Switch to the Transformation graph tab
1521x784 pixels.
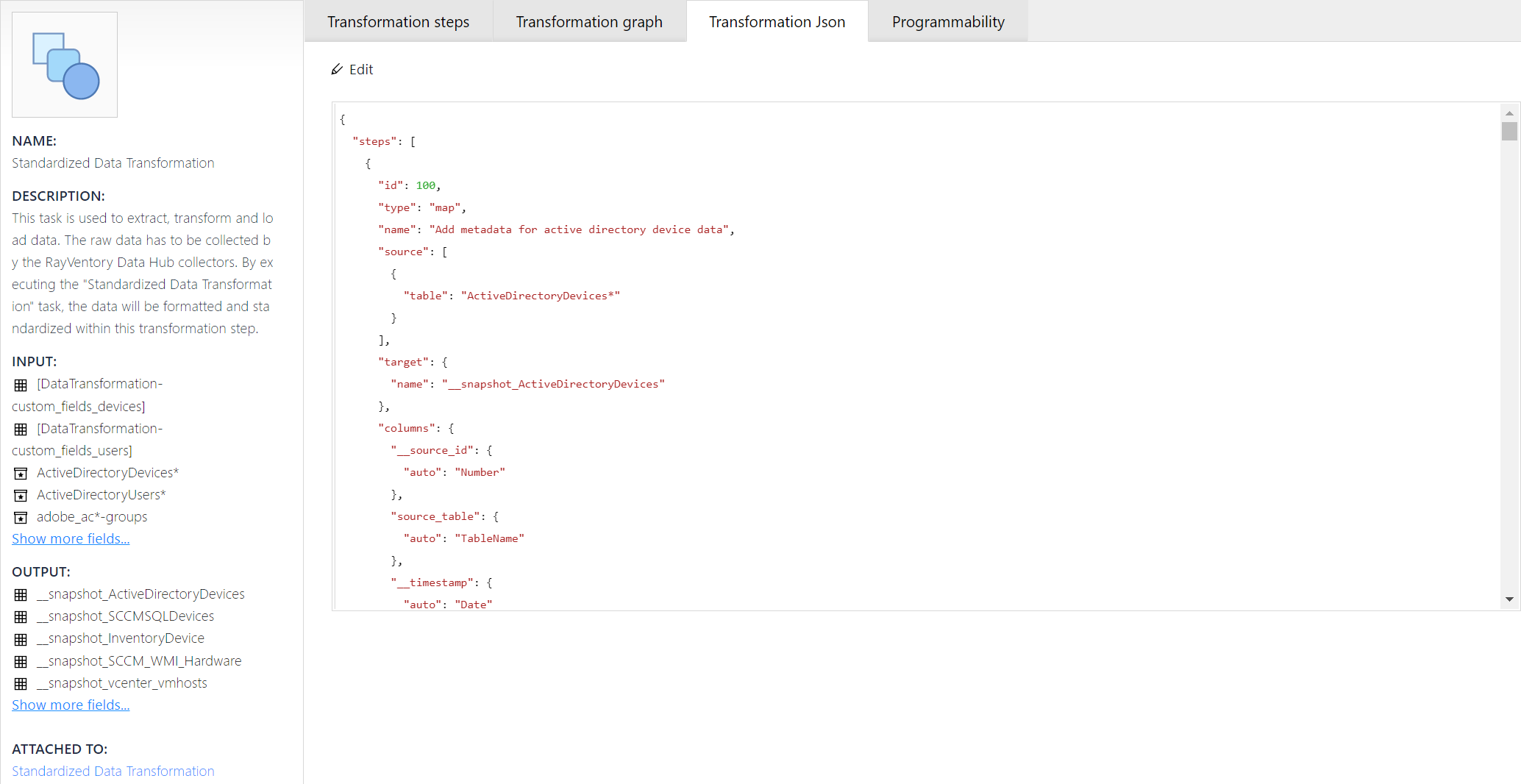point(588,21)
